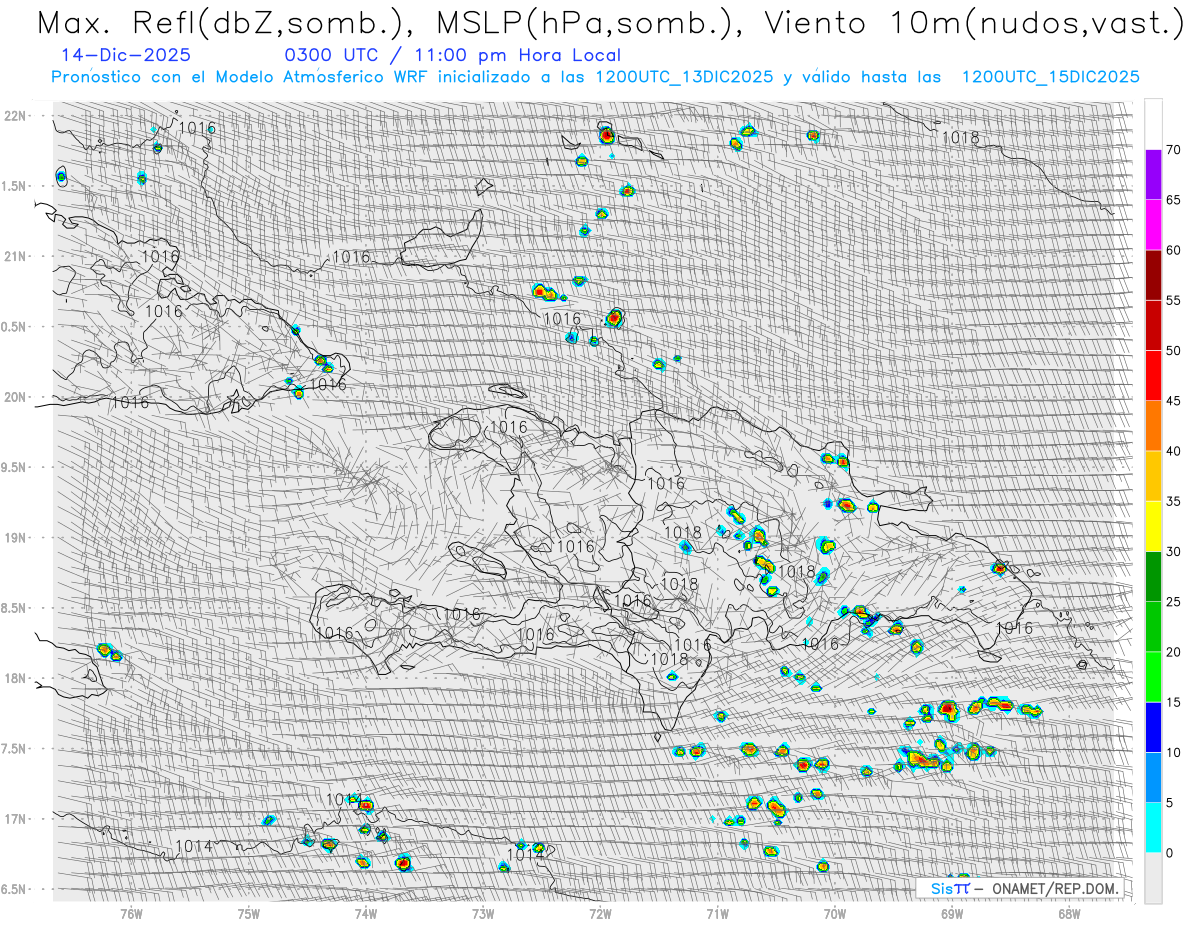Click the maroon 55–60 dBZ colorbar segment
Image resolution: width=1200 pixels, height=927 pixels.
point(1153,275)
